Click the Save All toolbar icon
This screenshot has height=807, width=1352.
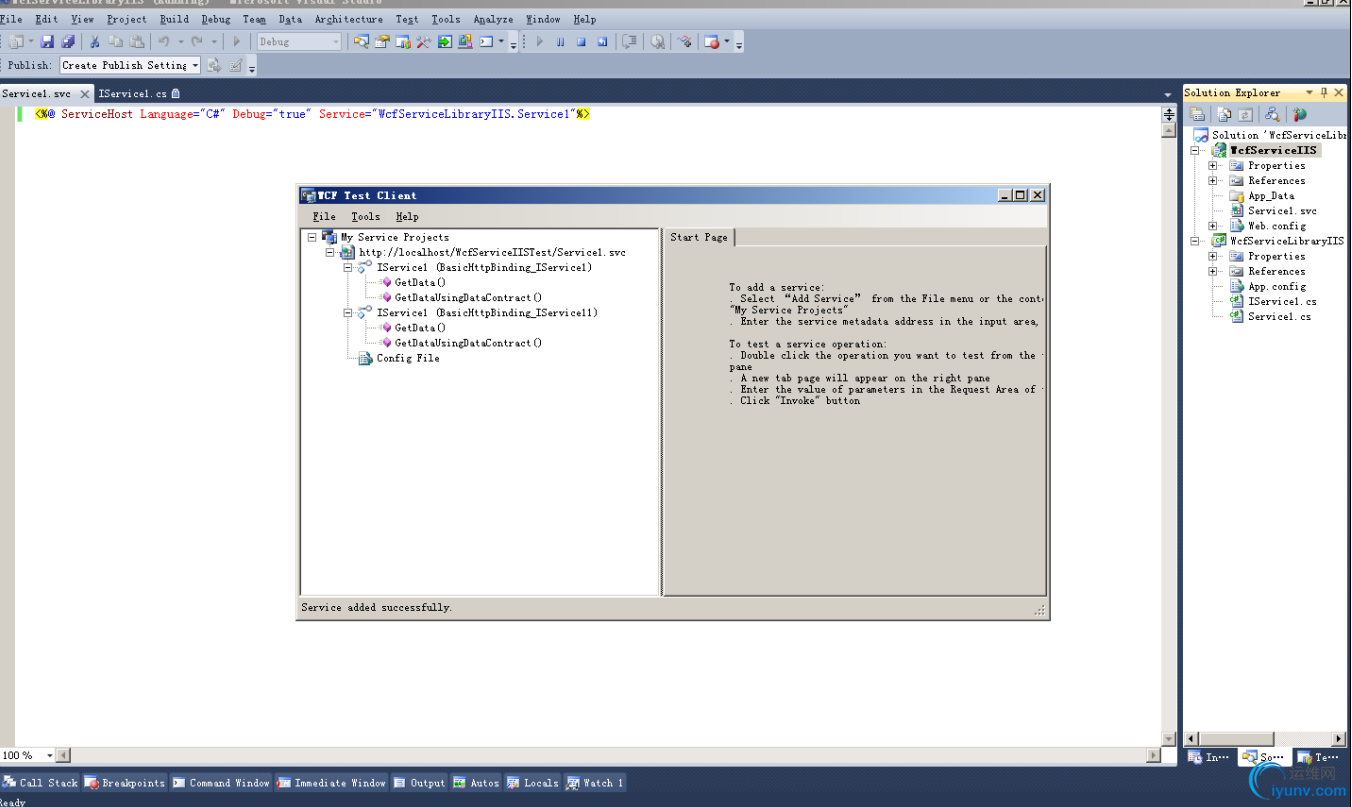pyautogui.click(x=68, y=42)
